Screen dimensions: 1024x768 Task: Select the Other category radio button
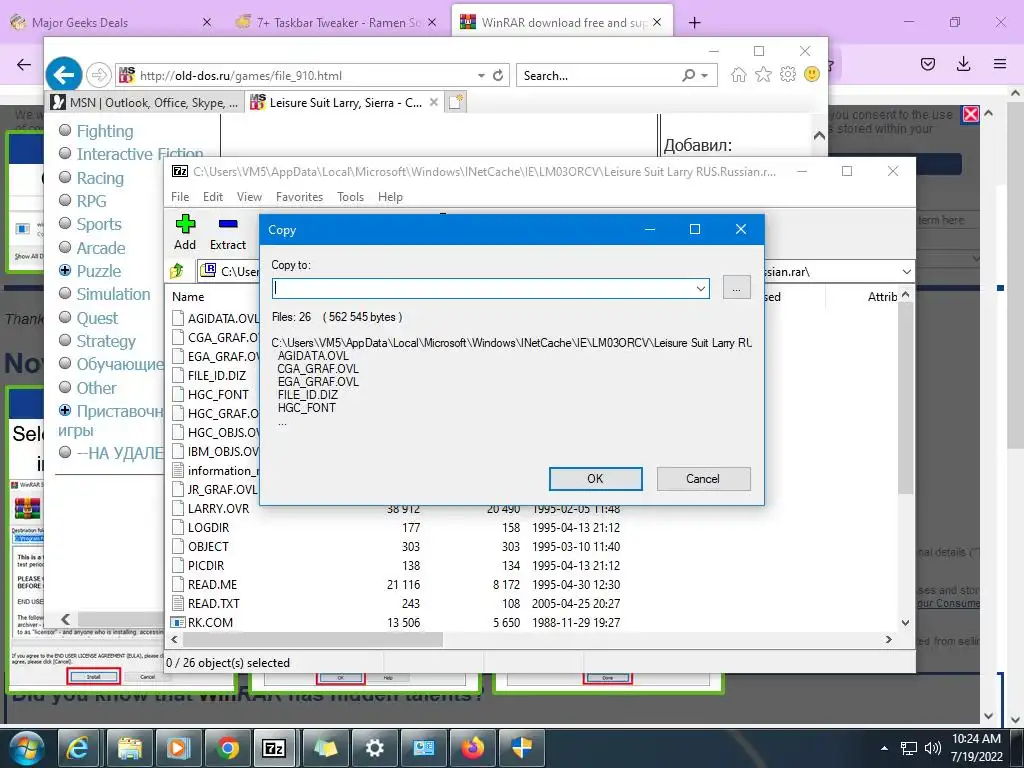coord(65,387)
